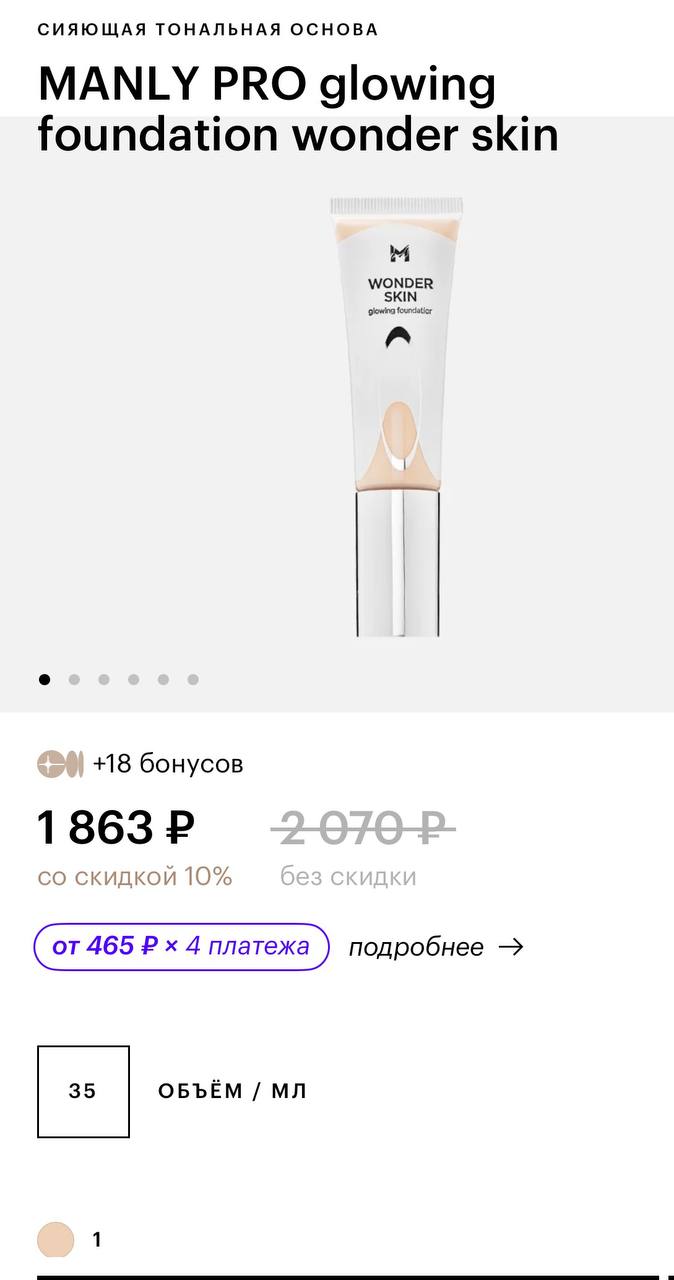This screenshot has height=1280, width=674.
Task: Open the Wonder Skin tube product image
Action: pos(397,416)
